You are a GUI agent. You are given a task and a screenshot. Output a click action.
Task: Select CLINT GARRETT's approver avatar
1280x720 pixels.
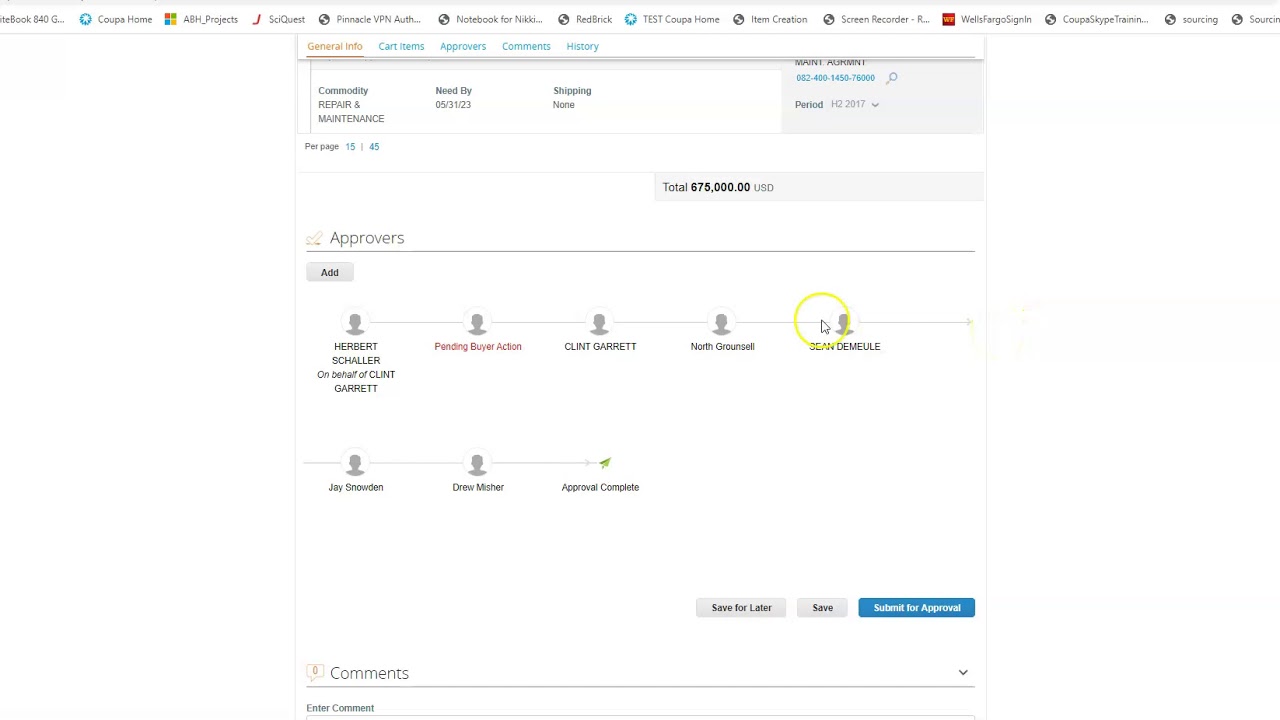pyautogui.click(x=599, y=323)
